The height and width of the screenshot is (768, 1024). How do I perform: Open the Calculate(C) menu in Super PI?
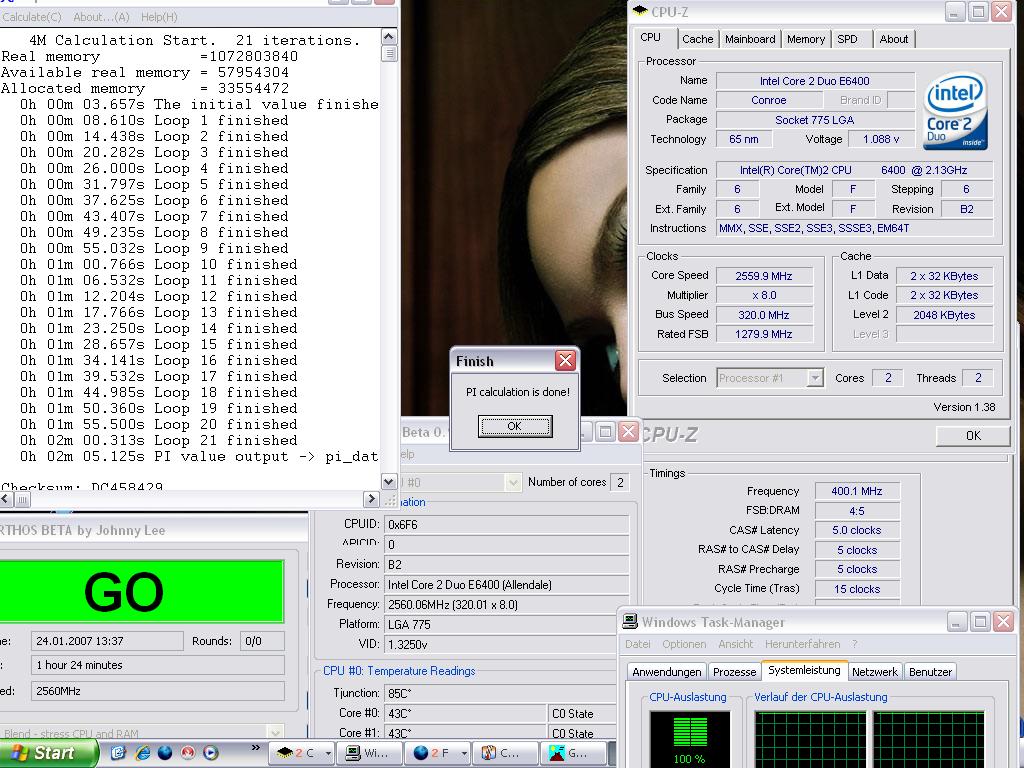(x=32, y=17)
